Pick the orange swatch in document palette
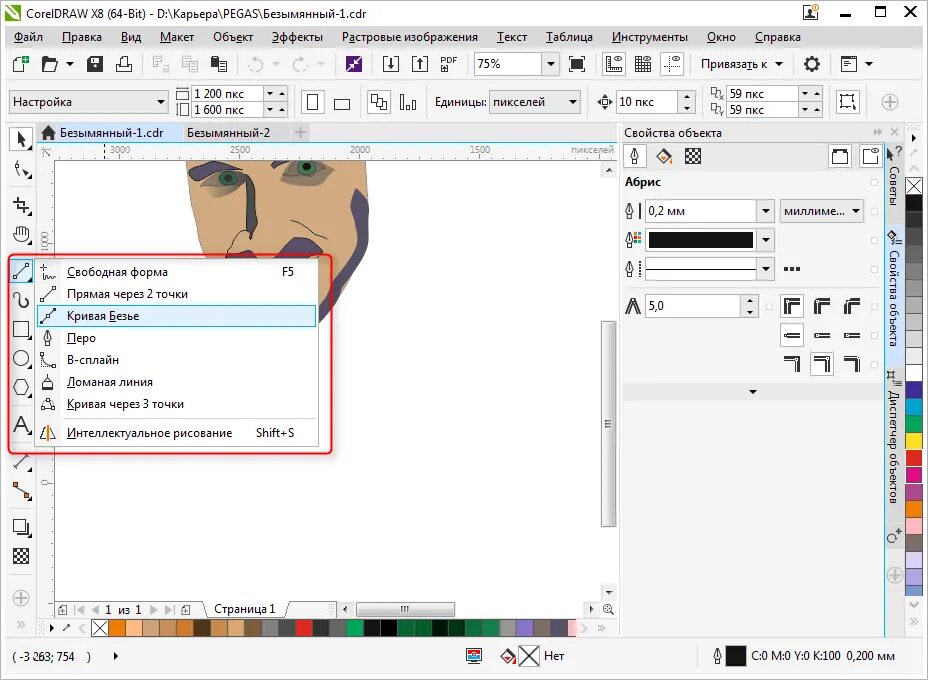The width and height of the screenshot is (928, 680). (x=117, y=628)
